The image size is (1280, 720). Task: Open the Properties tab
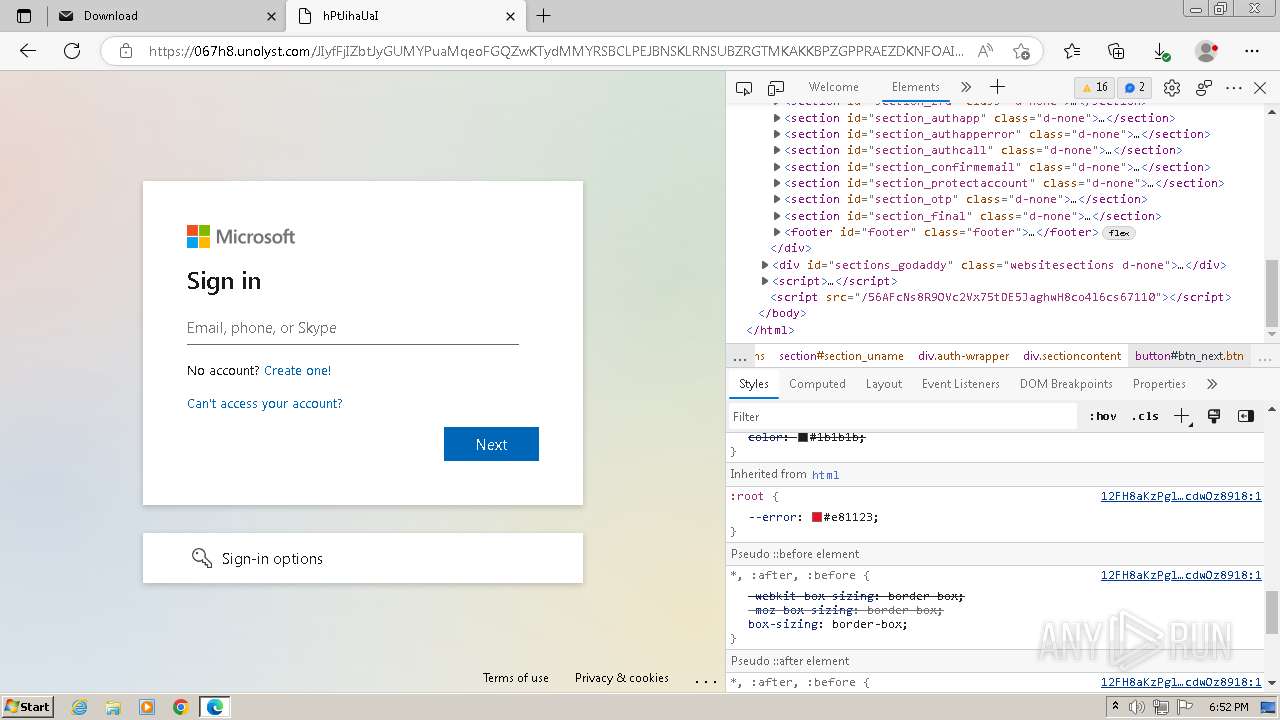(x=1159, y=384)
